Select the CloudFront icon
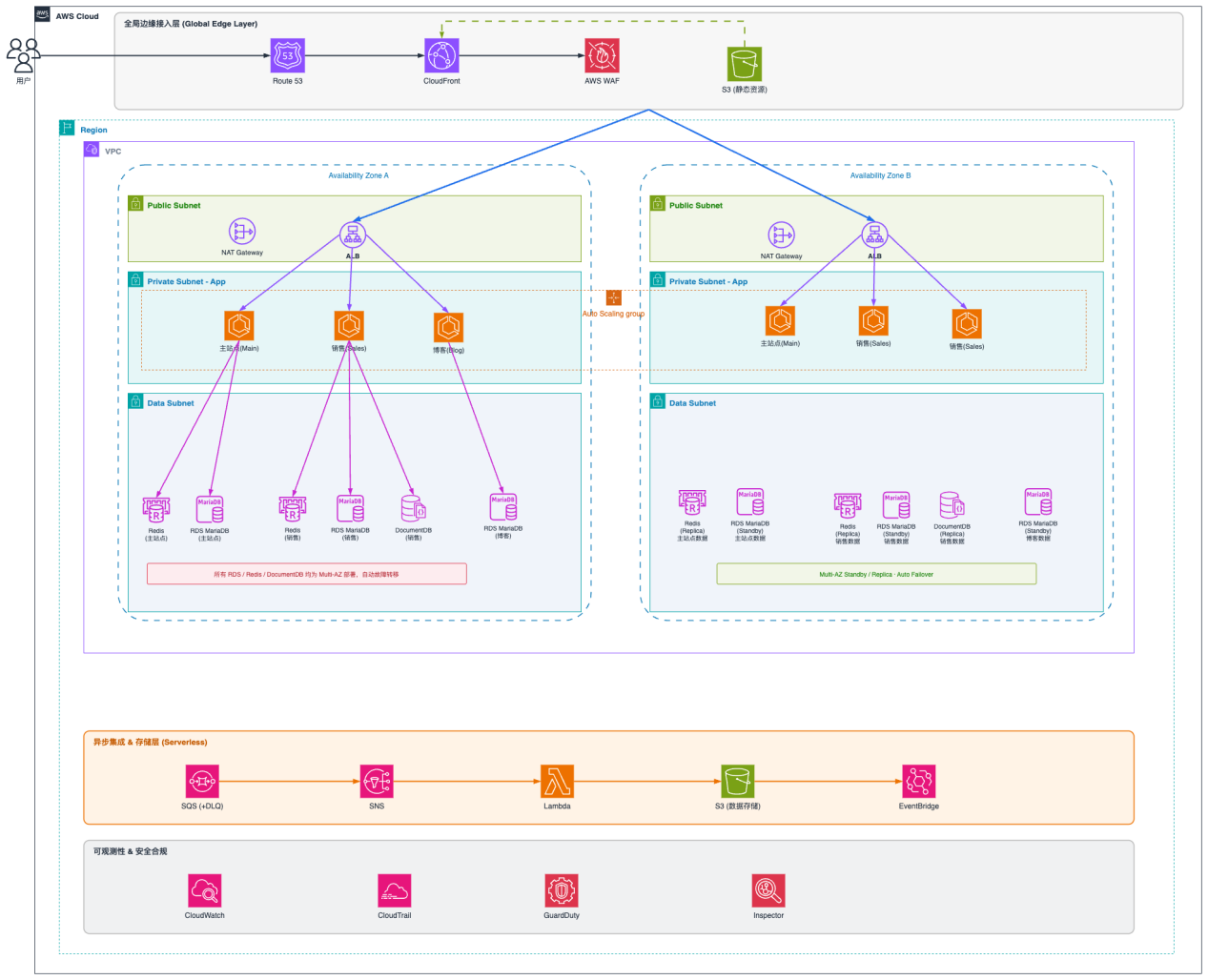This screenshot has height=980, width=1208. (441, 55)
